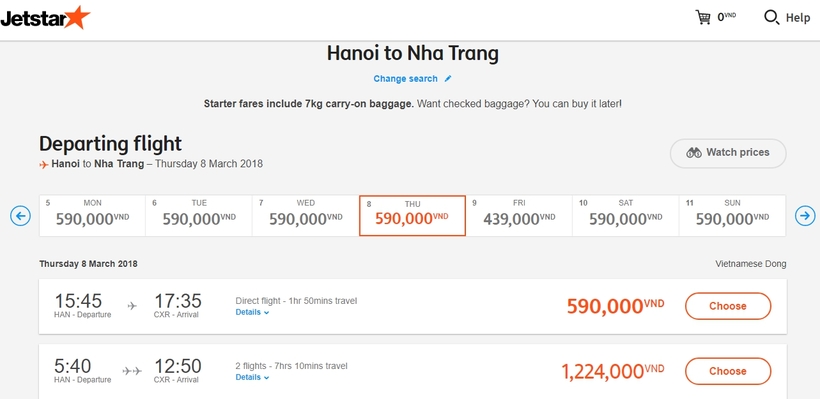Click the Watch prices button
The height and width of the screenshot is (399, 820).
[x=728, y=153]
